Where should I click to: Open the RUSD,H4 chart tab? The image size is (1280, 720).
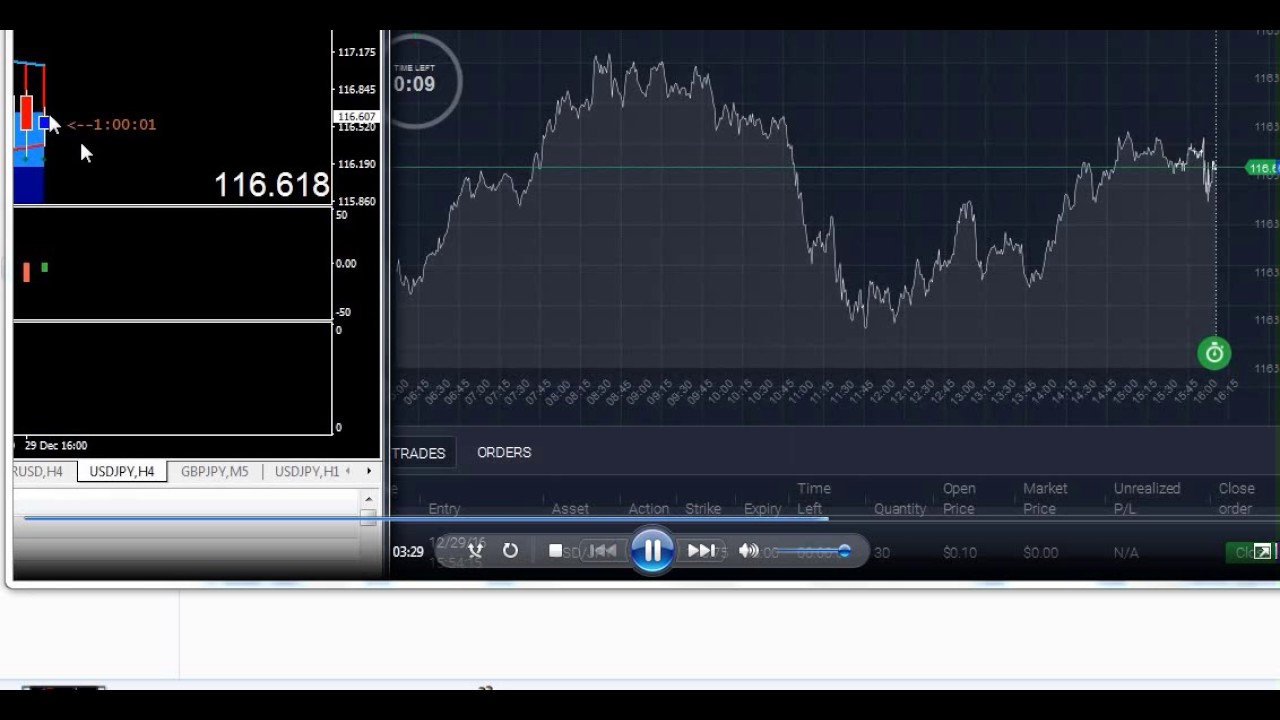pos(39,471)
